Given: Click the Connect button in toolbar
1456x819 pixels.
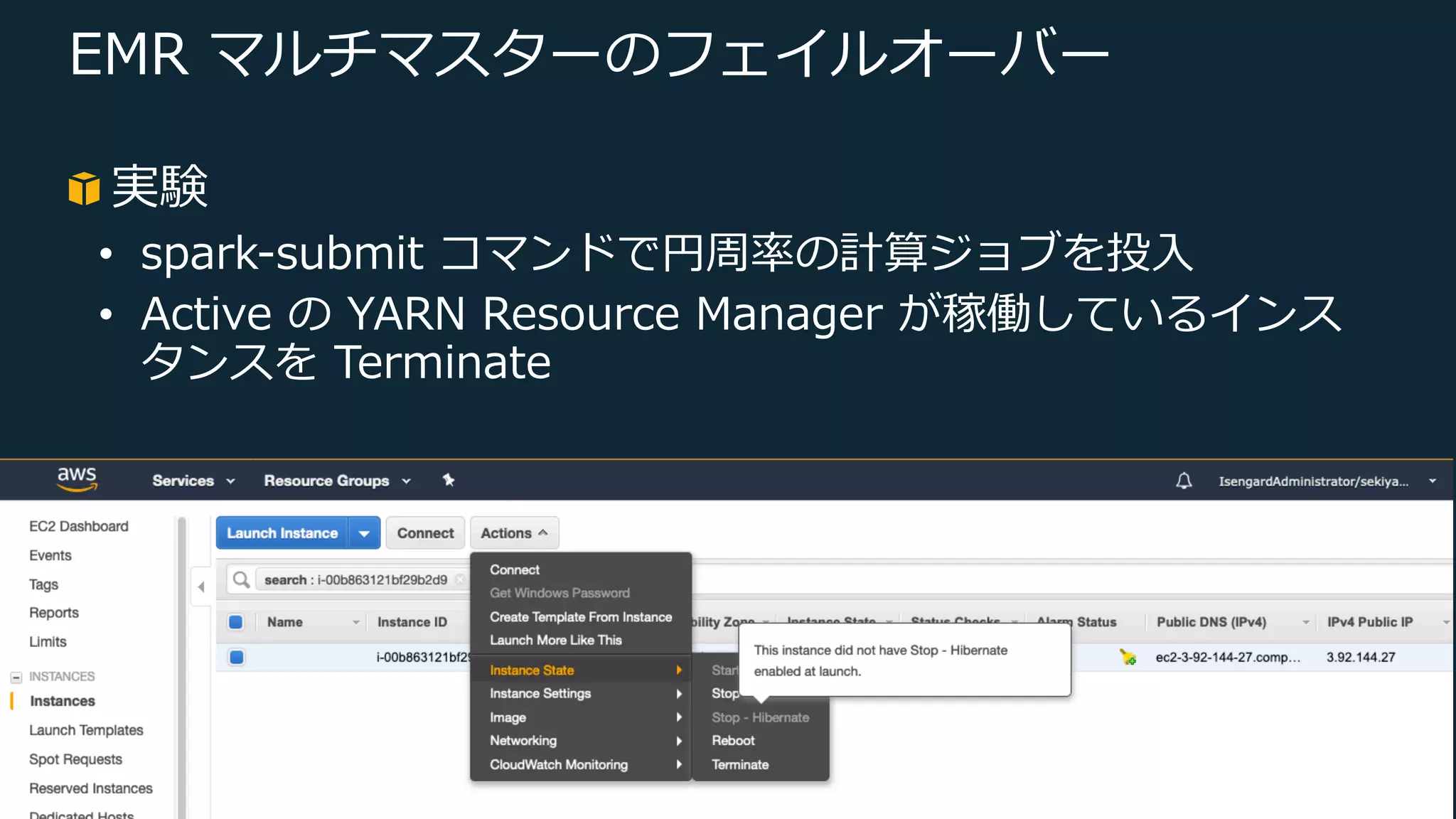Looking at the screenshot, I should [425, 533].
